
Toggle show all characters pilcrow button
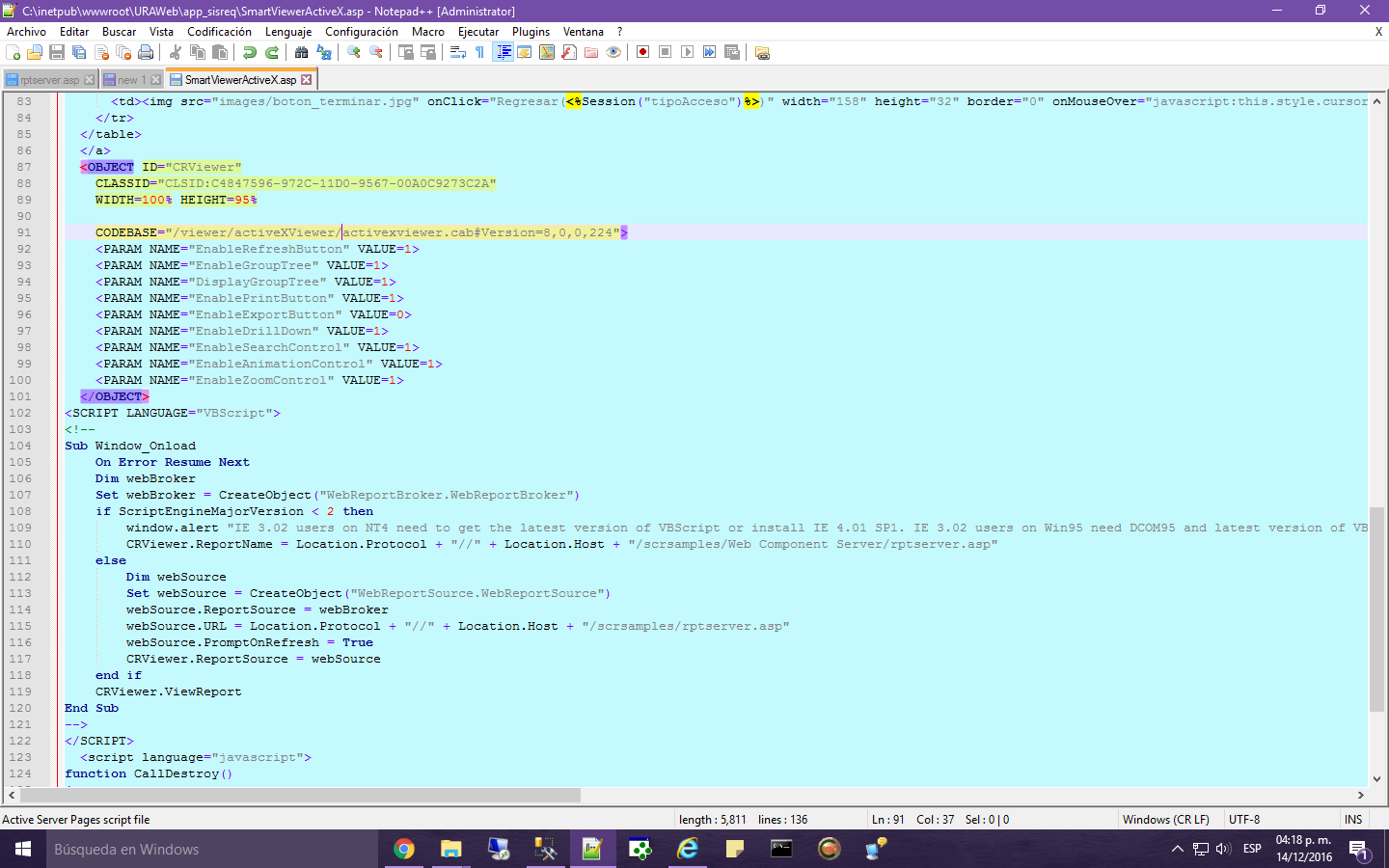[480, 52]
